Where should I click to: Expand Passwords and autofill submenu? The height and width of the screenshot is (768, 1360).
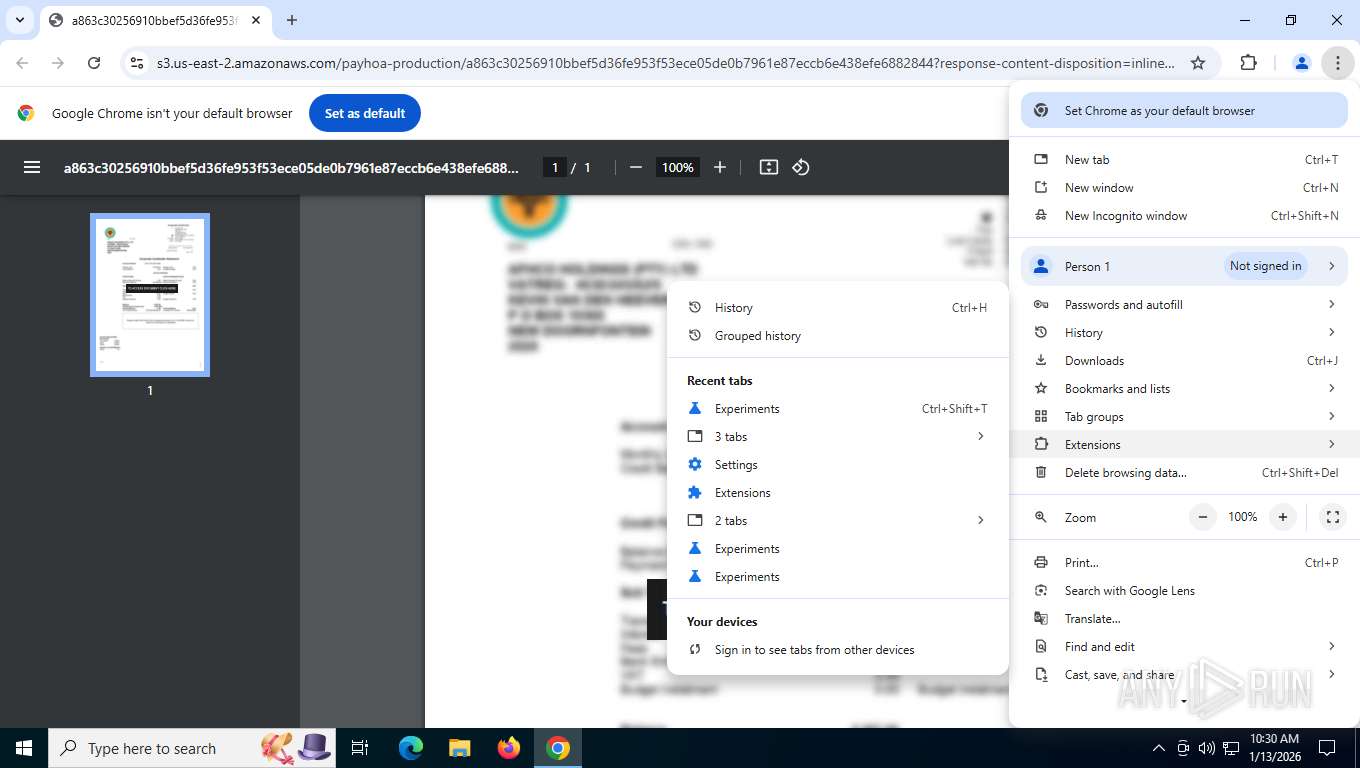(x=1184, y=305)
